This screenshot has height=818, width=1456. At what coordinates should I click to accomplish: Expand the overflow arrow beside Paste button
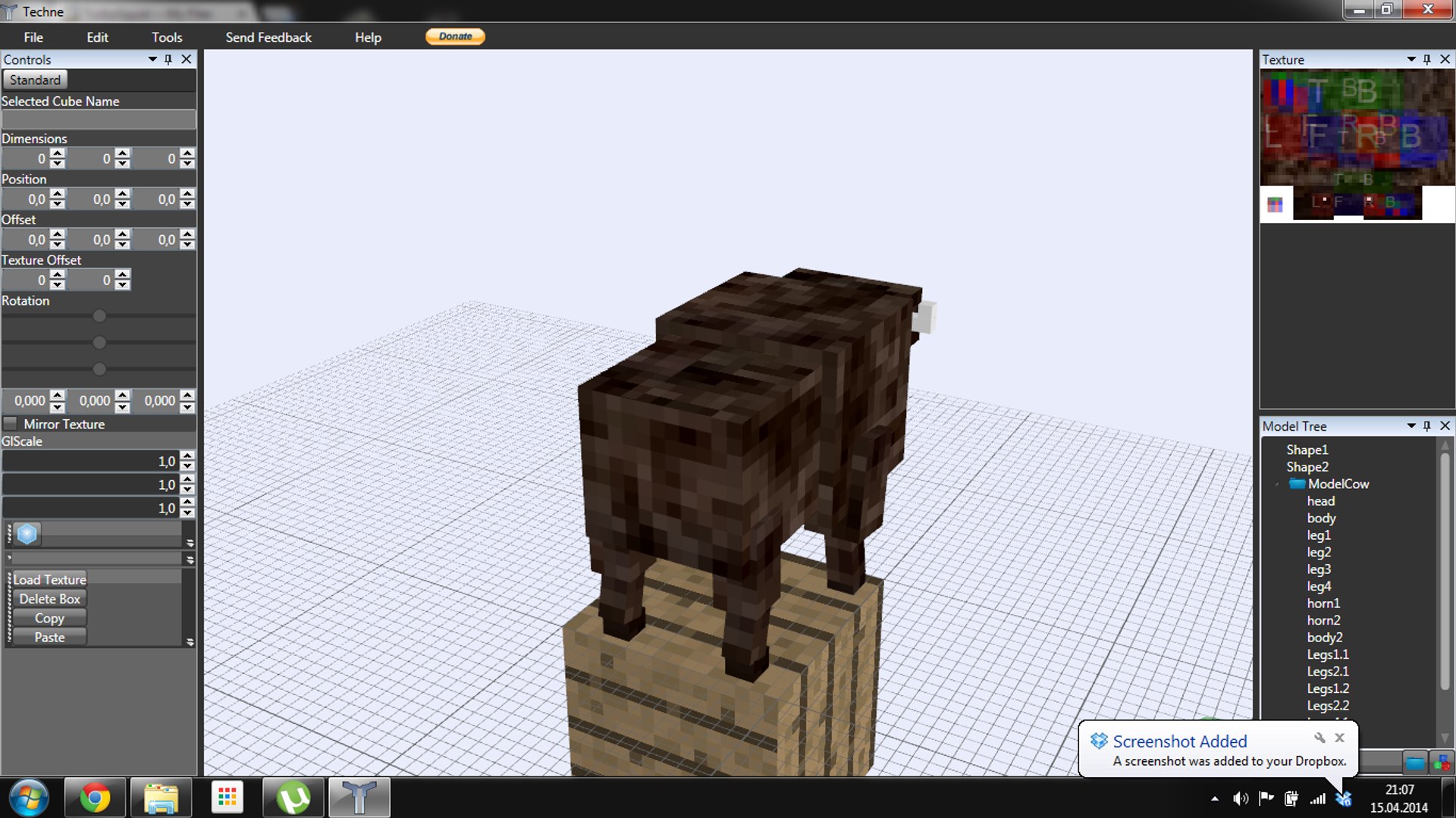click(190, 641)
